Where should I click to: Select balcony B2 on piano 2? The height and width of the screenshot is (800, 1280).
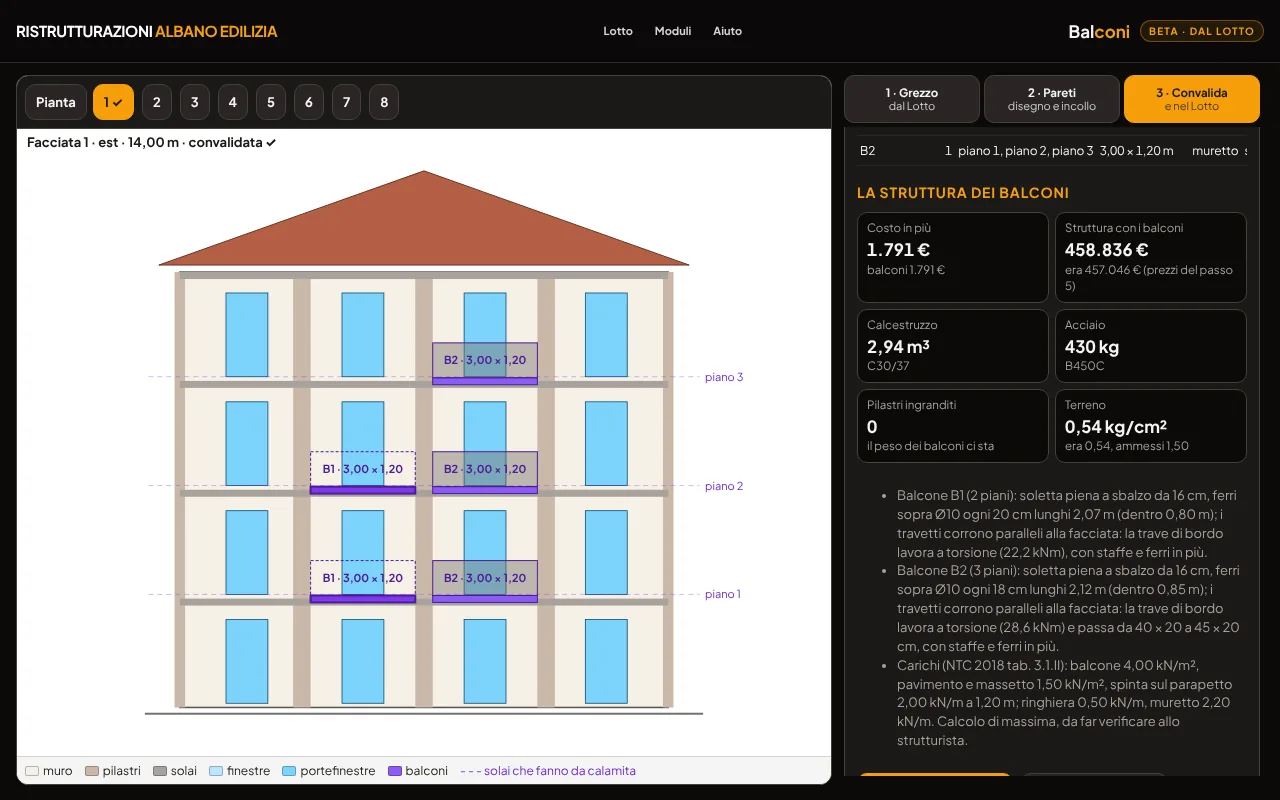(485, 472)
